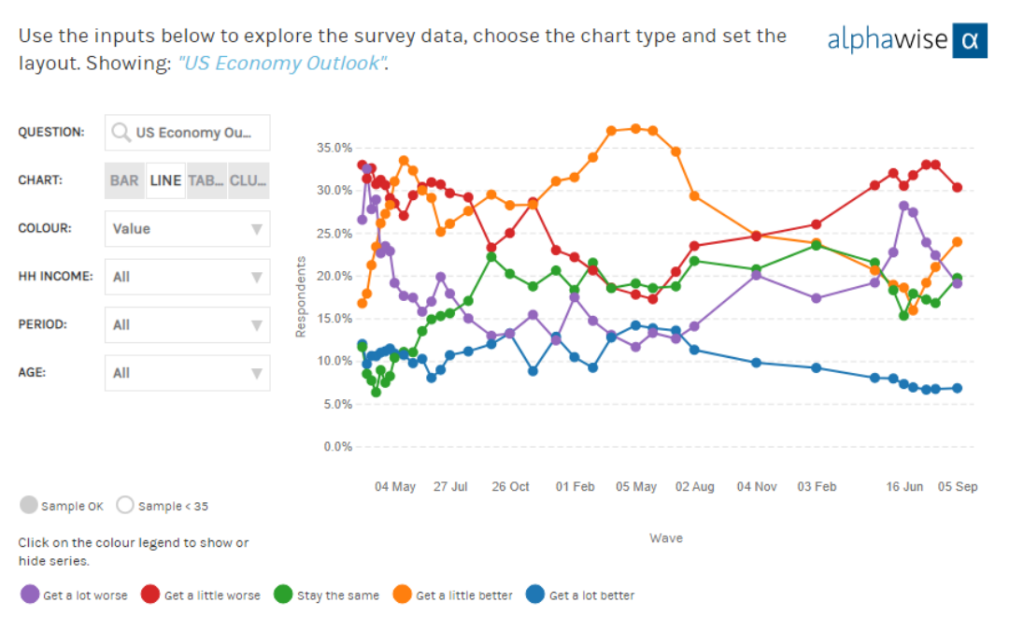This screenshot has height=631, width=1024.
Task: Hide the red 'Get a little worse' series
Action: click(151, 595)
